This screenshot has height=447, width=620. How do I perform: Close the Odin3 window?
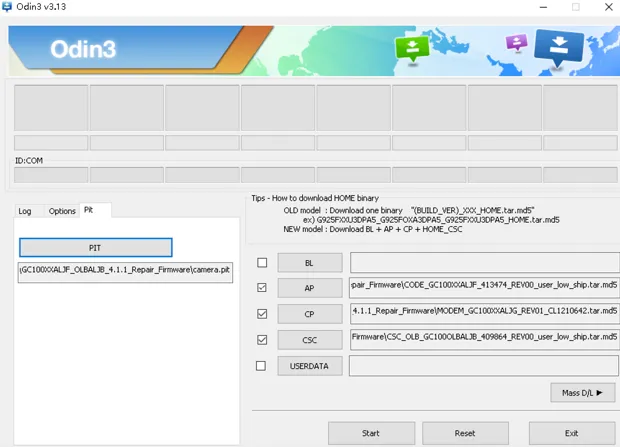pyautogui.click(x=609, y=7)
